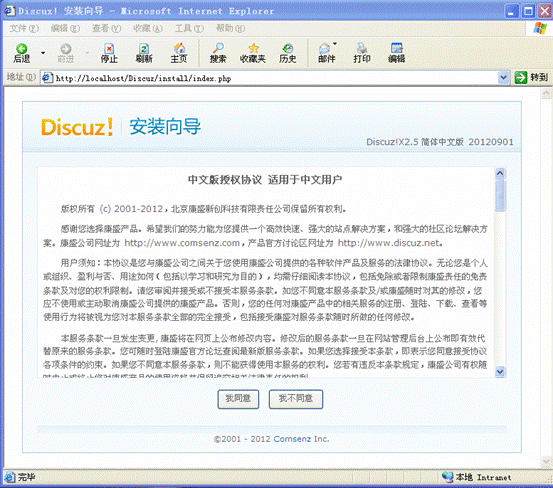
Task: Click the page icon in the address bar
Action: point(47,78)
